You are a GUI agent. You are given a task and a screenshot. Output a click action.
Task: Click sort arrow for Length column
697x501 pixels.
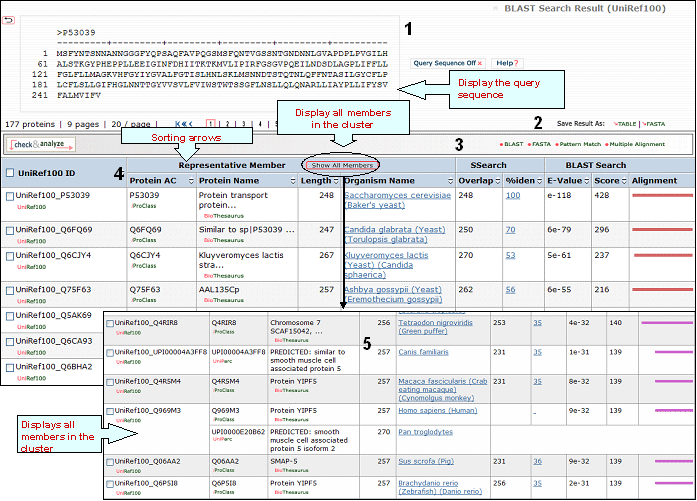coord(337,181)
